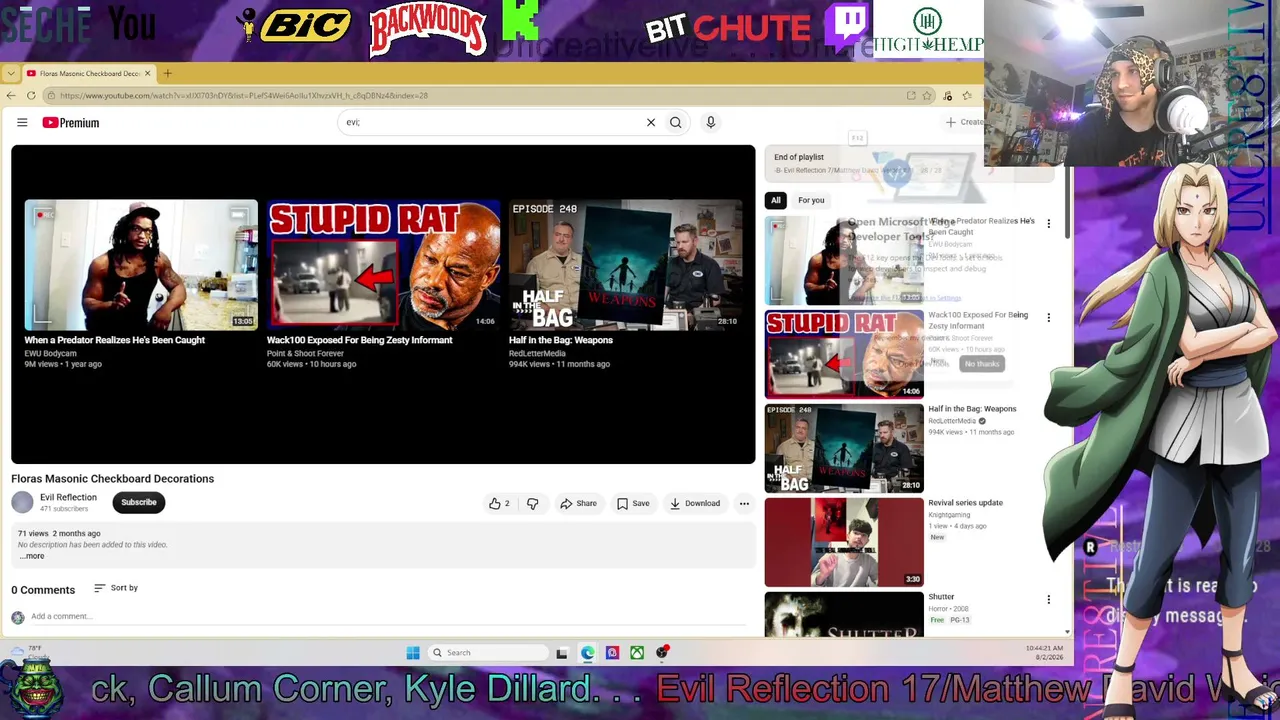Open OBS Studio from the taskbar
1280x720 pixels.
pyautogui.click(x=662, y=653)
